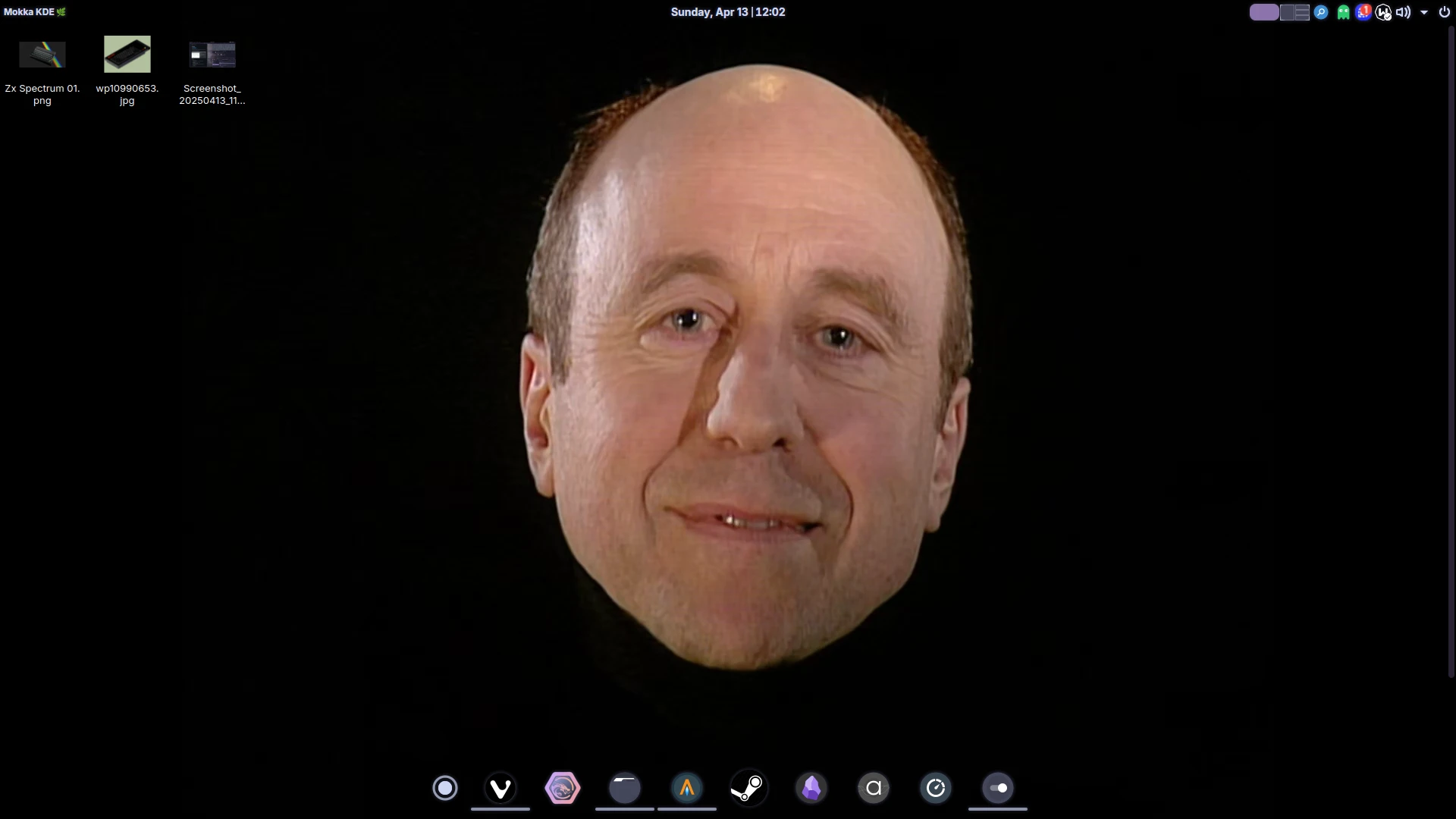Open the pink hexagon dragon app in dock

pyautogui.click(x=563, y=788)
